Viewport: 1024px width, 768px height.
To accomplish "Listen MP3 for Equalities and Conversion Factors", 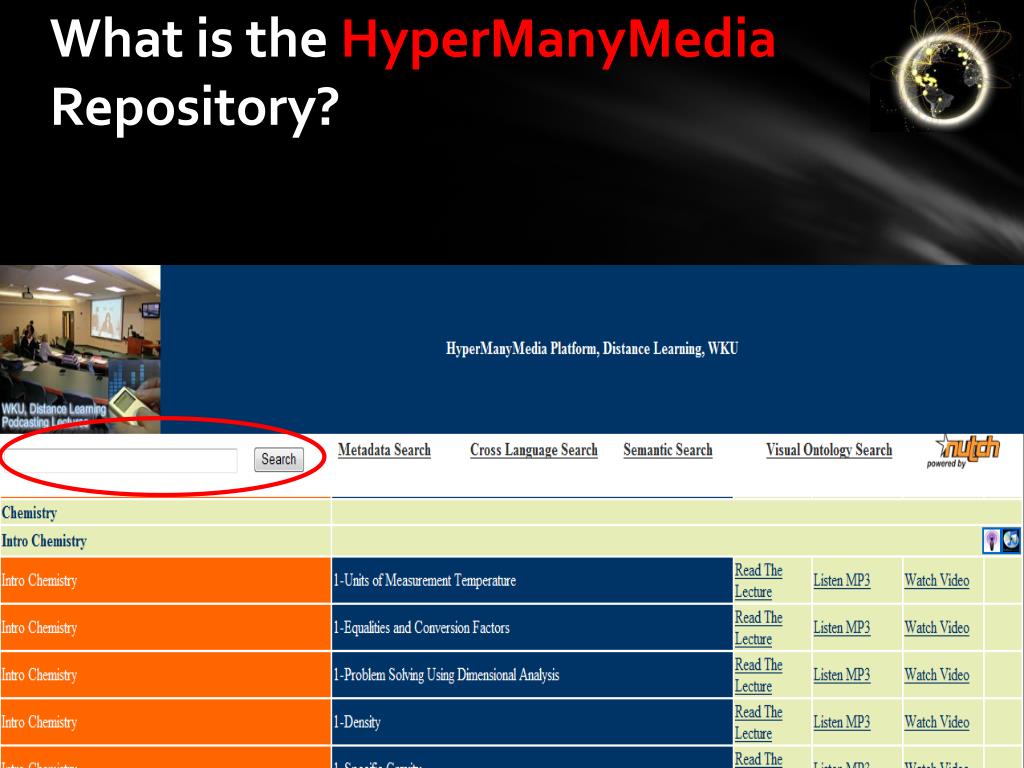I will click(x=841, y=628).
